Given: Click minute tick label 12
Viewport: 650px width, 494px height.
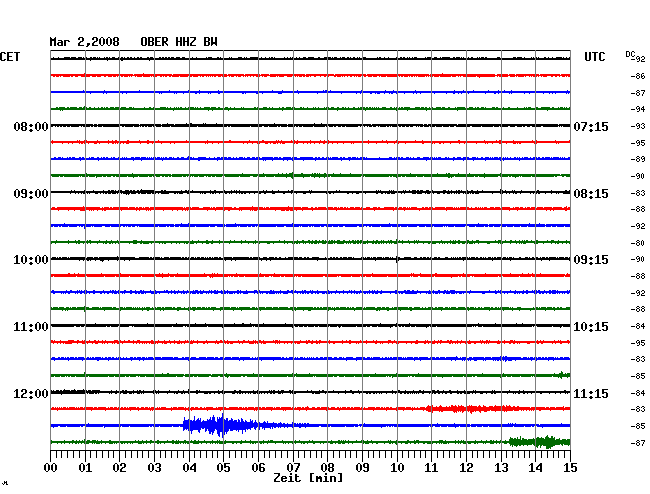Looking at the screenshot, I should (466, 468).
